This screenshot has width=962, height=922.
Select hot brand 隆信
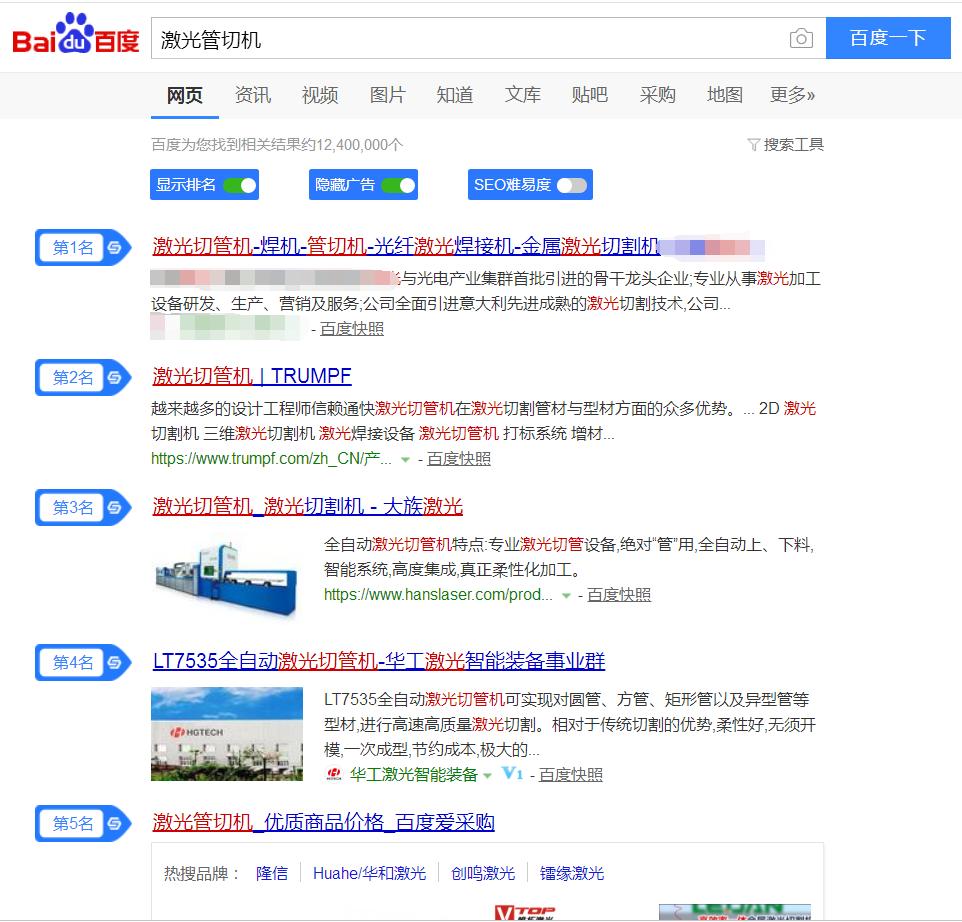click(x=272, y=874)
